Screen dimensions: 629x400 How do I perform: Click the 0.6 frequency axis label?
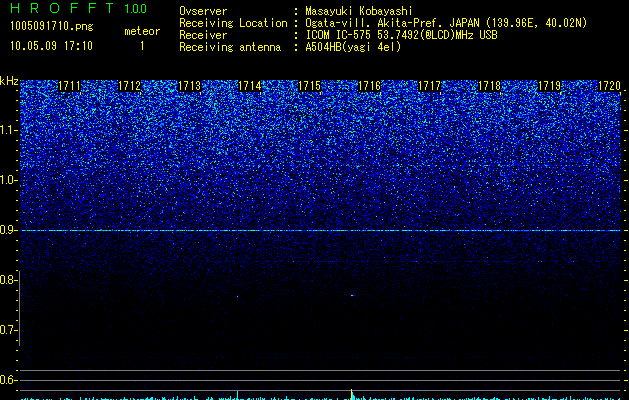point(8,380)
